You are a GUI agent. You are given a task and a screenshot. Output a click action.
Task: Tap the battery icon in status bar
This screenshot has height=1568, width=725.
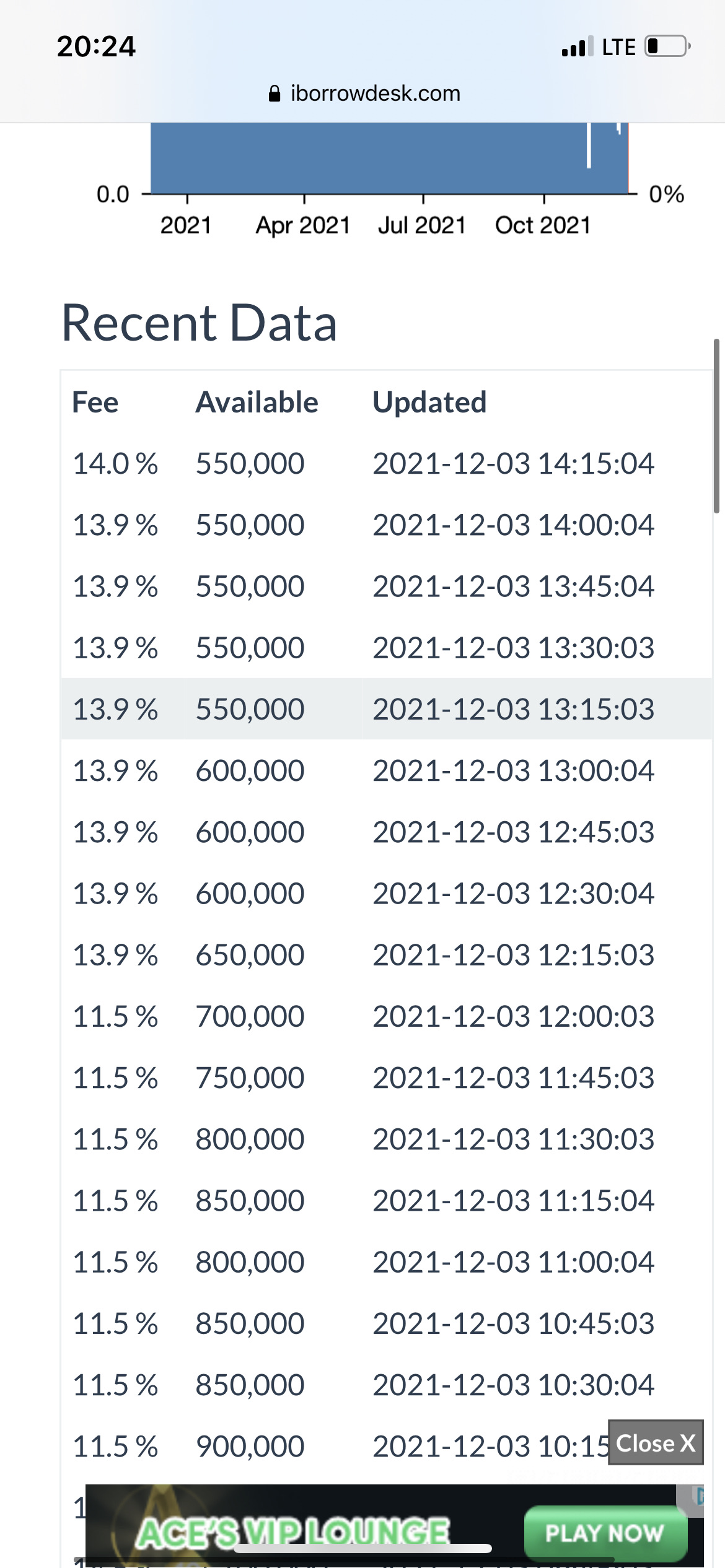(x=668, y=46)
